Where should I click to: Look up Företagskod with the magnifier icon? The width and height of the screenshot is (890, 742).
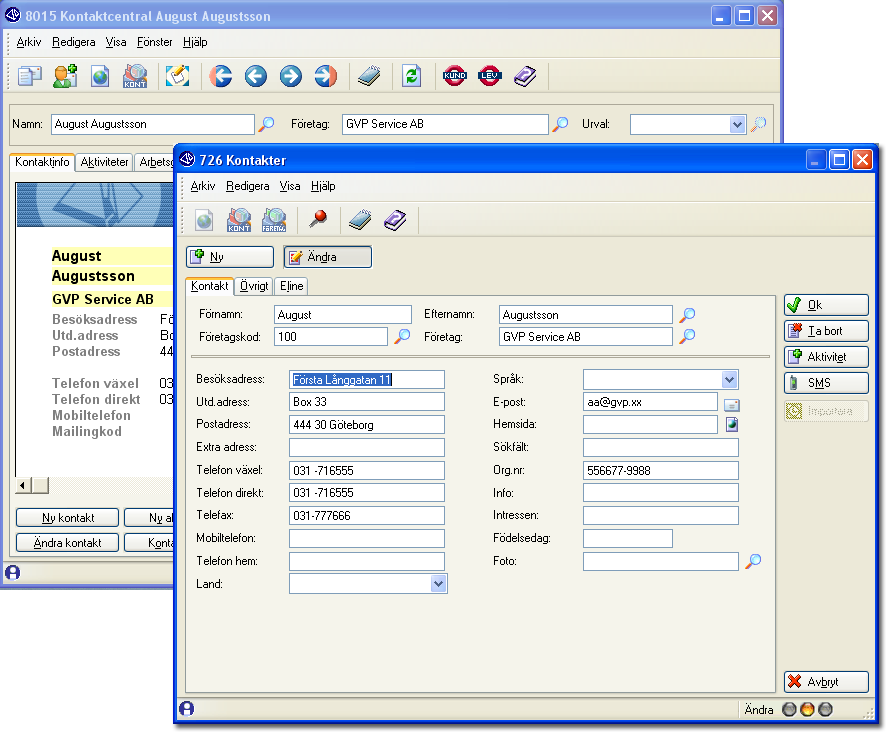click(402, 336)
